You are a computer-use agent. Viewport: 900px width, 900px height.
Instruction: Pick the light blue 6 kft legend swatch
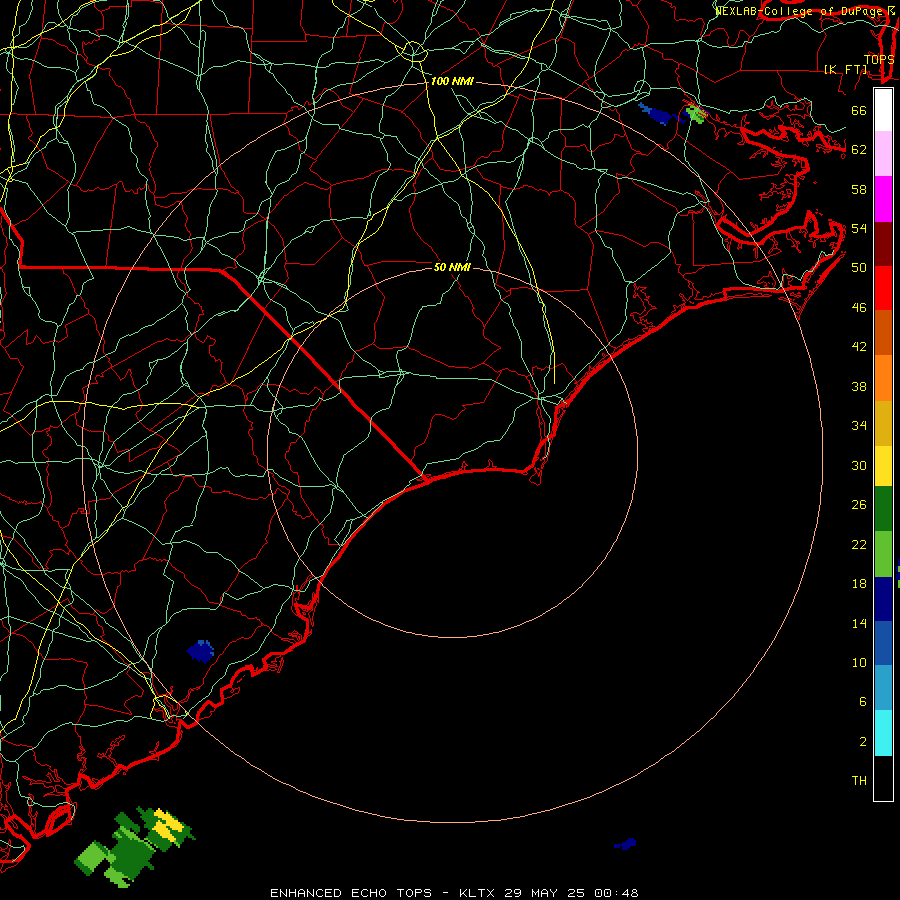click(x=883, y=688)
